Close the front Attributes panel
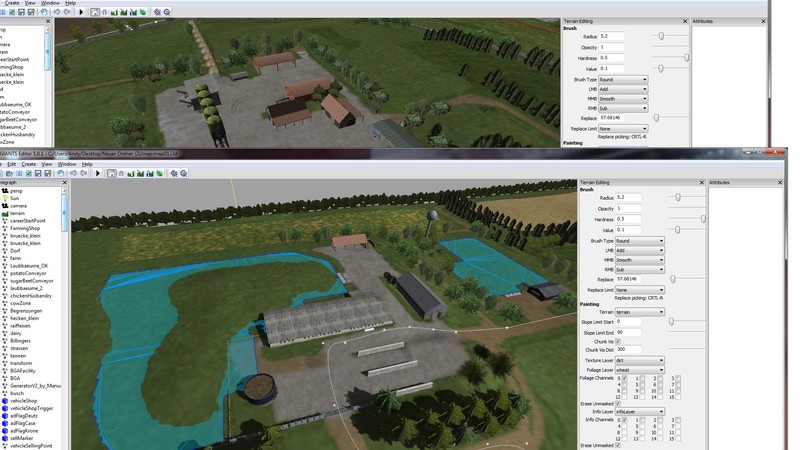This screenshot has width=800, height=450. (780, 182)
